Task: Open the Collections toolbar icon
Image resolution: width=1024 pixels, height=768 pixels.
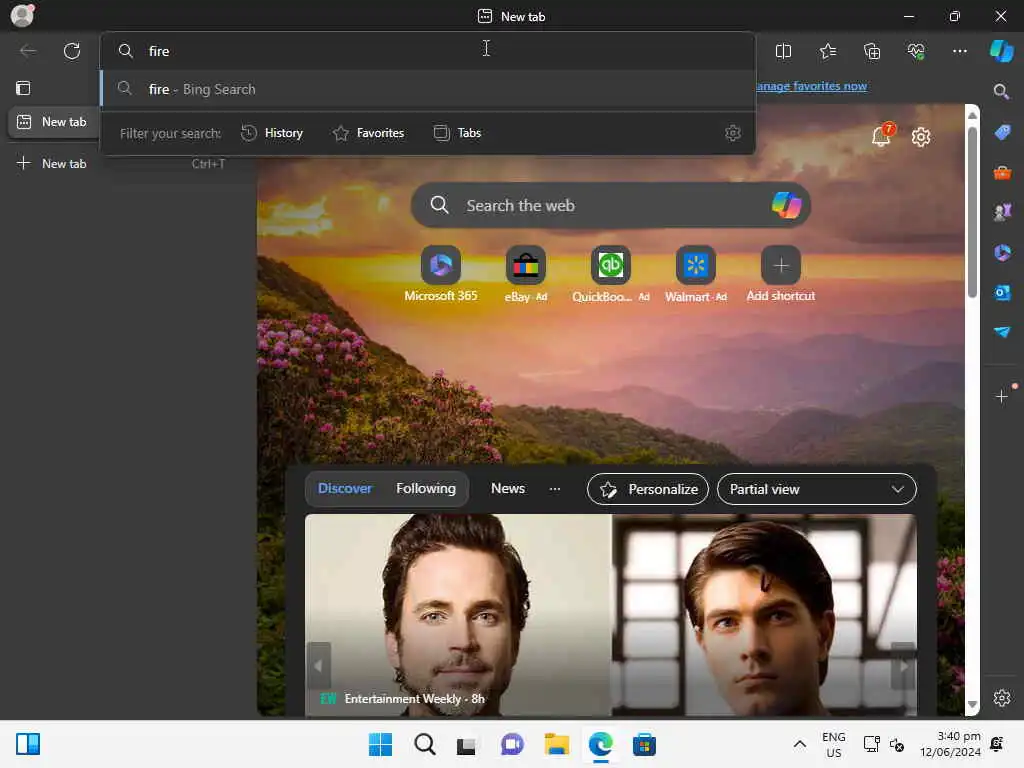Action: tap(872, 51)
